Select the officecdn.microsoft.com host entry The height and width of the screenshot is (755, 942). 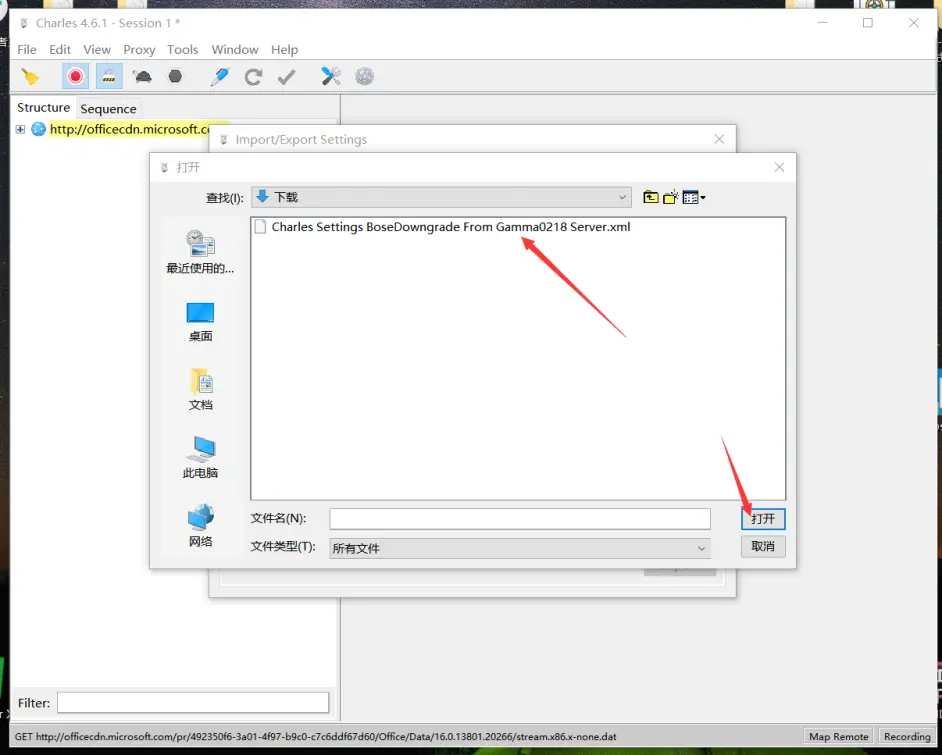click(x=130, y=129)
